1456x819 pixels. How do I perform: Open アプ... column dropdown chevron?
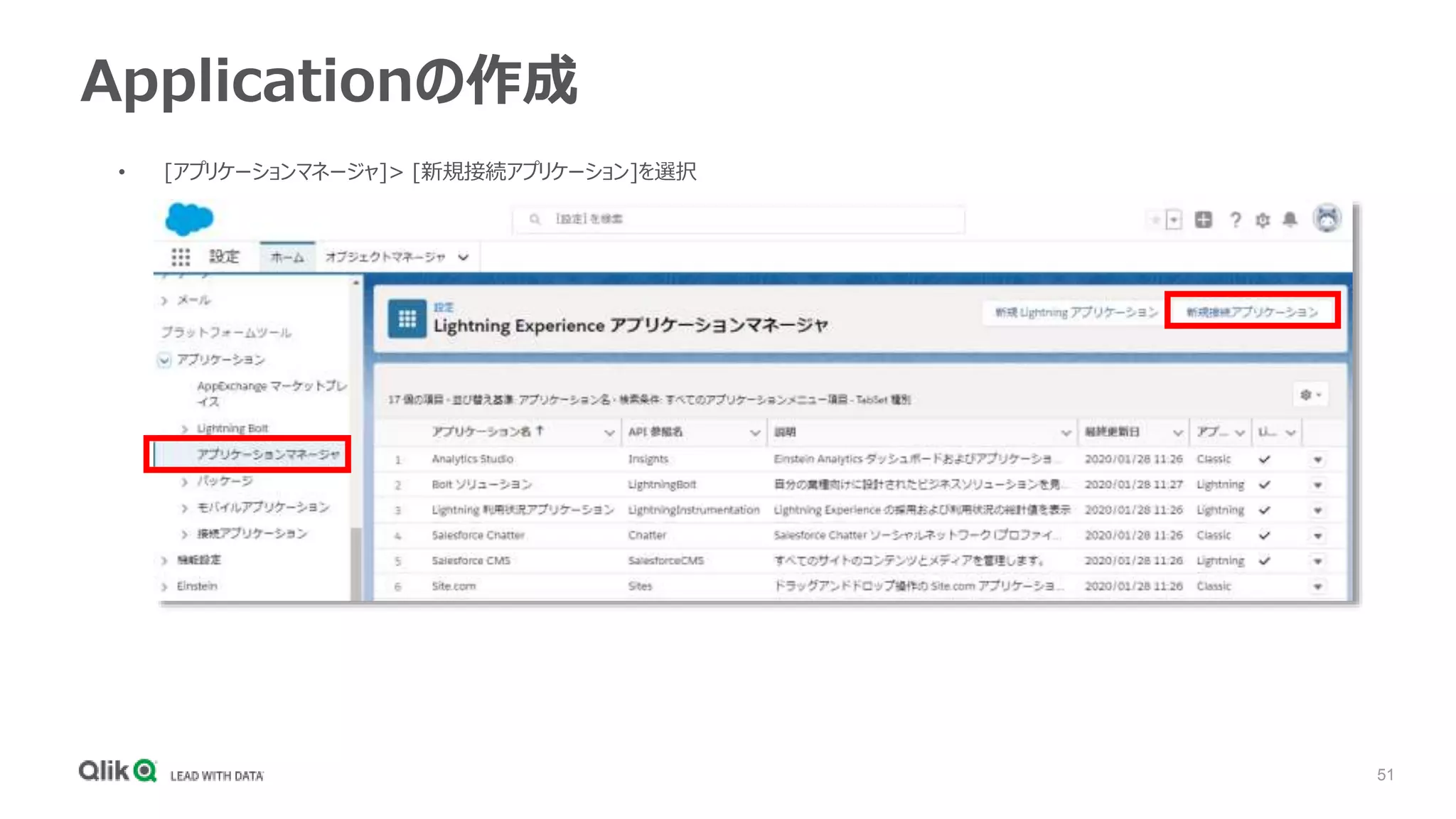point(1240,432)
